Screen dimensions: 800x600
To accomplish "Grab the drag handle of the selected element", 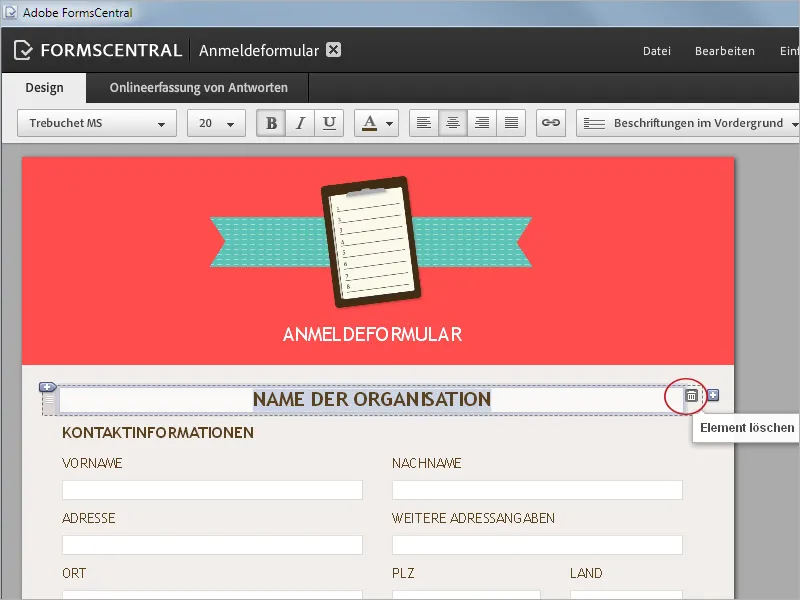I will [49, 400].
